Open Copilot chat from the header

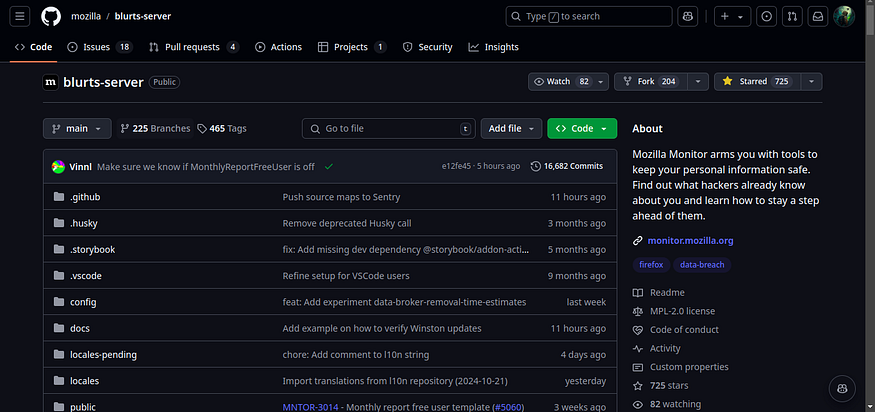pyautogui.click(x=688, y=16)
